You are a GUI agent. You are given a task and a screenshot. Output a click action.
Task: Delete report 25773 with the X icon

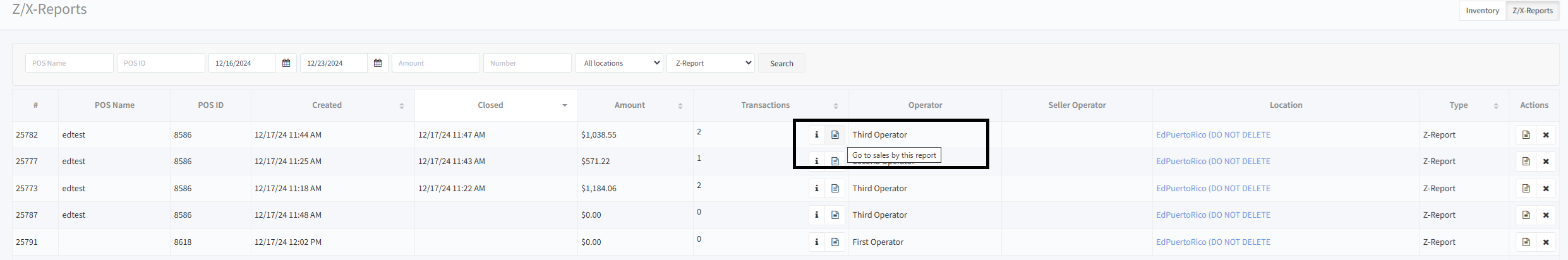pyautogui.click(x=1546, y=188)
